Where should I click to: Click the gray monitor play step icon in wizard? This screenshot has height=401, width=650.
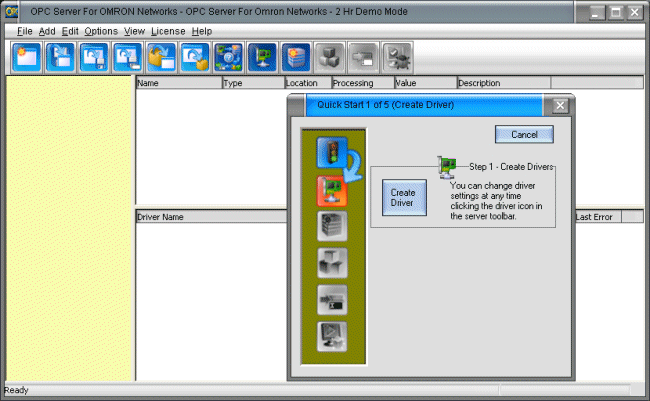[x=332, y=337]
